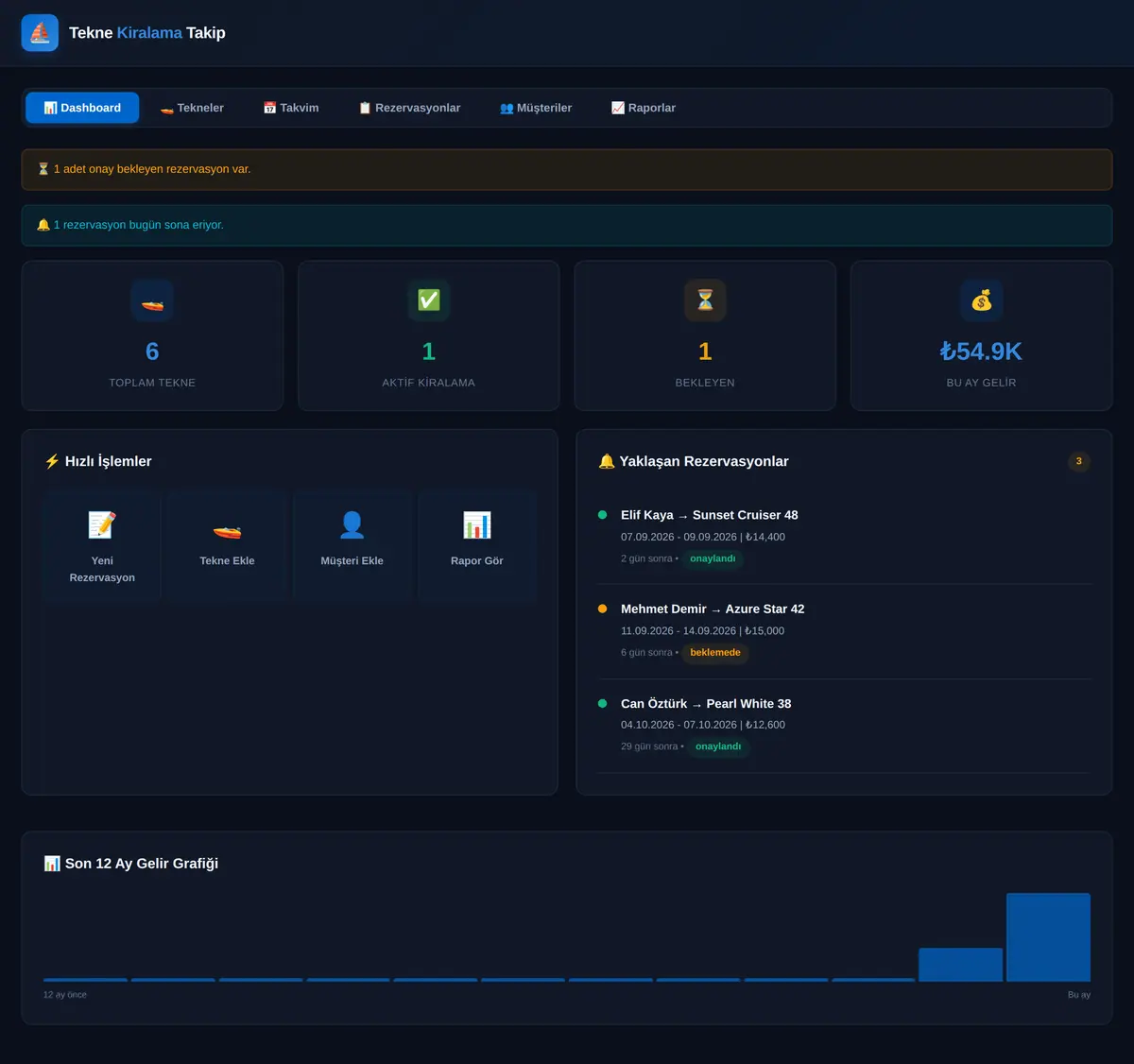Open the Takvim tab
The image size is (1134, 1064).
291,108
